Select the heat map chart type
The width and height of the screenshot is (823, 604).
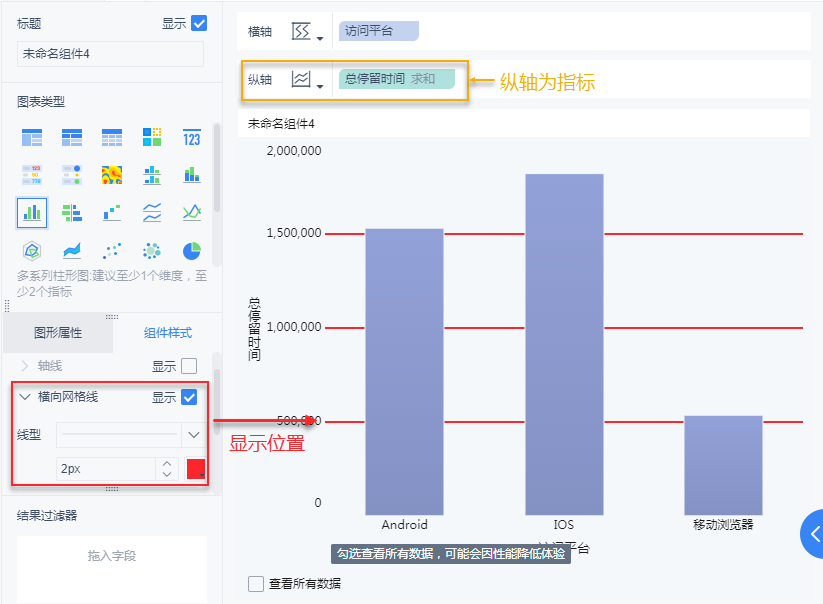coord(112,175)
